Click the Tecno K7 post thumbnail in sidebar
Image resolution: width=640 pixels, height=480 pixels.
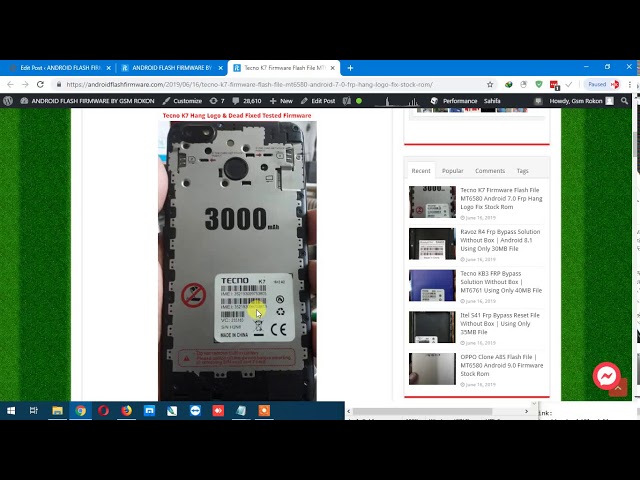(432, 202)
